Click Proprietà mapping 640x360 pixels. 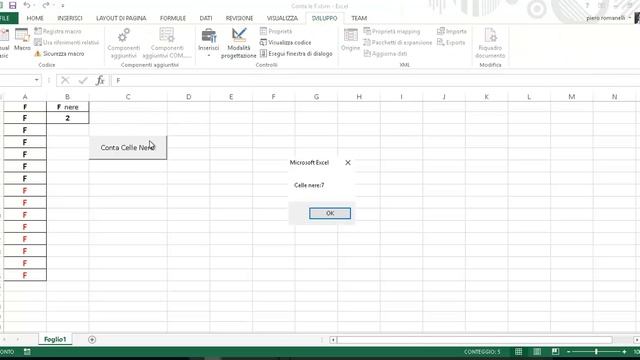click(x=391, y=31)
